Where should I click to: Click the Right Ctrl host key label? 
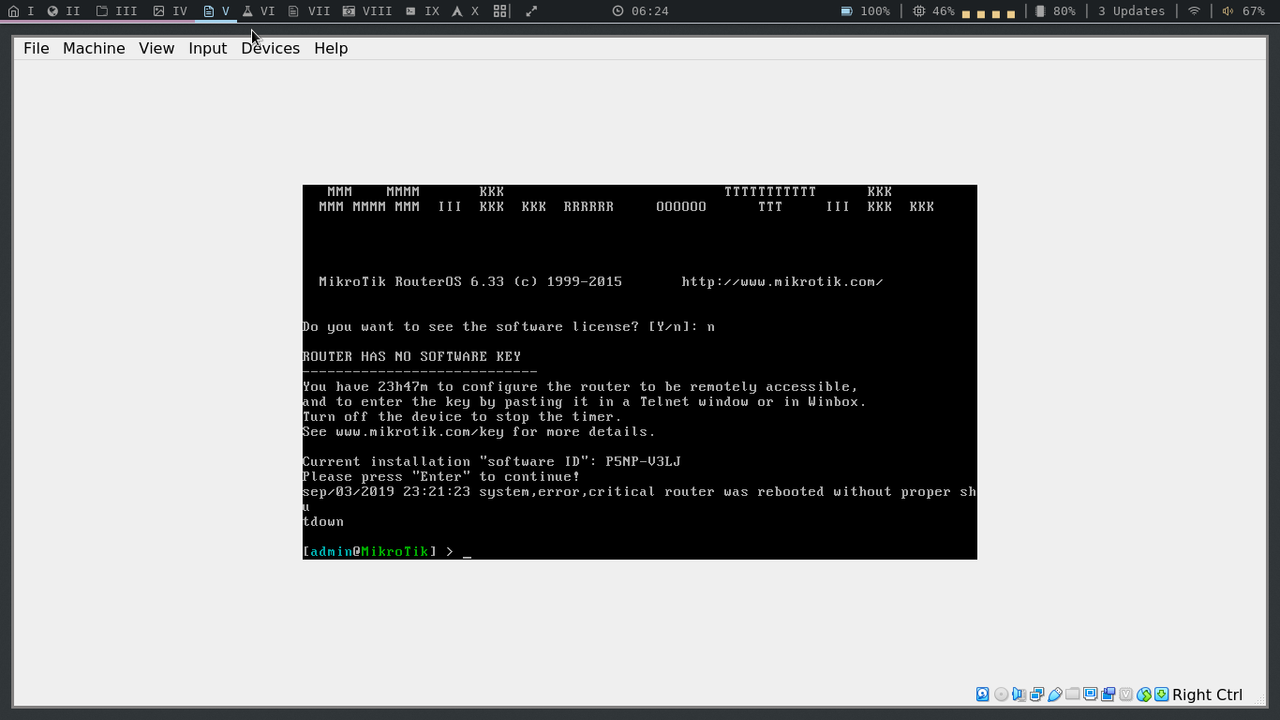pos(1207,695)
